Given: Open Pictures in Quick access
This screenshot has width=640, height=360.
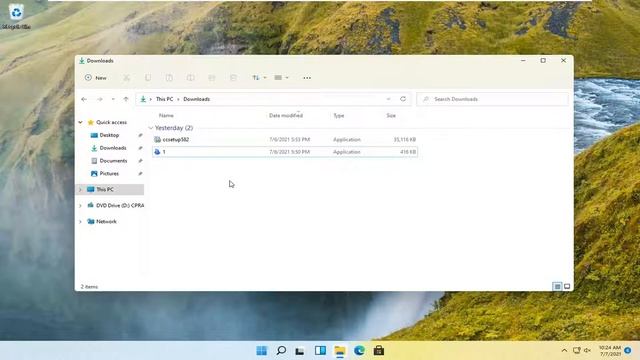Looking at the screenshot, I should tap(109, 173).
